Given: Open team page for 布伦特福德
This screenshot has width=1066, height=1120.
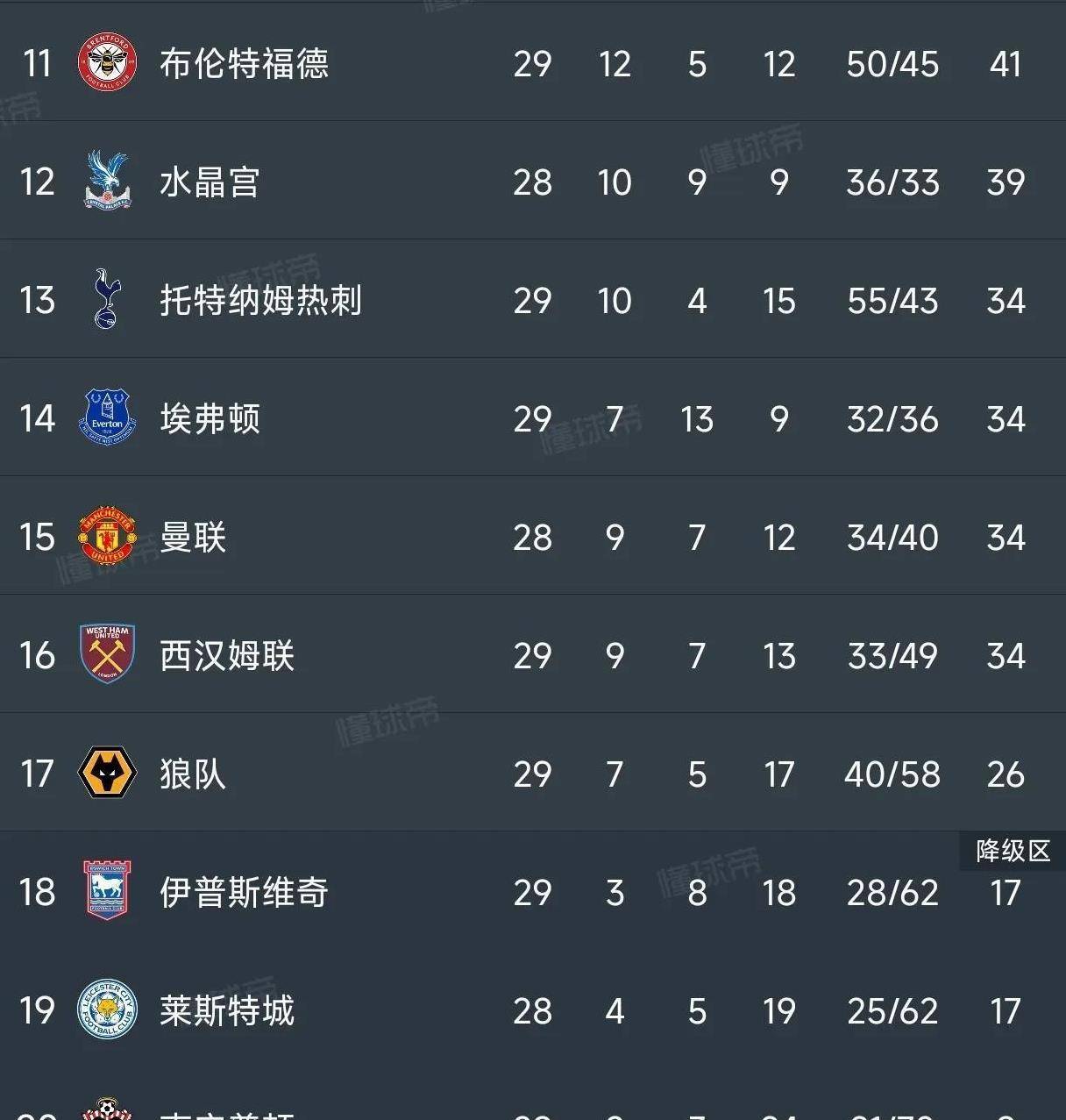Looking at the screenshot, I should click(244, 64).
